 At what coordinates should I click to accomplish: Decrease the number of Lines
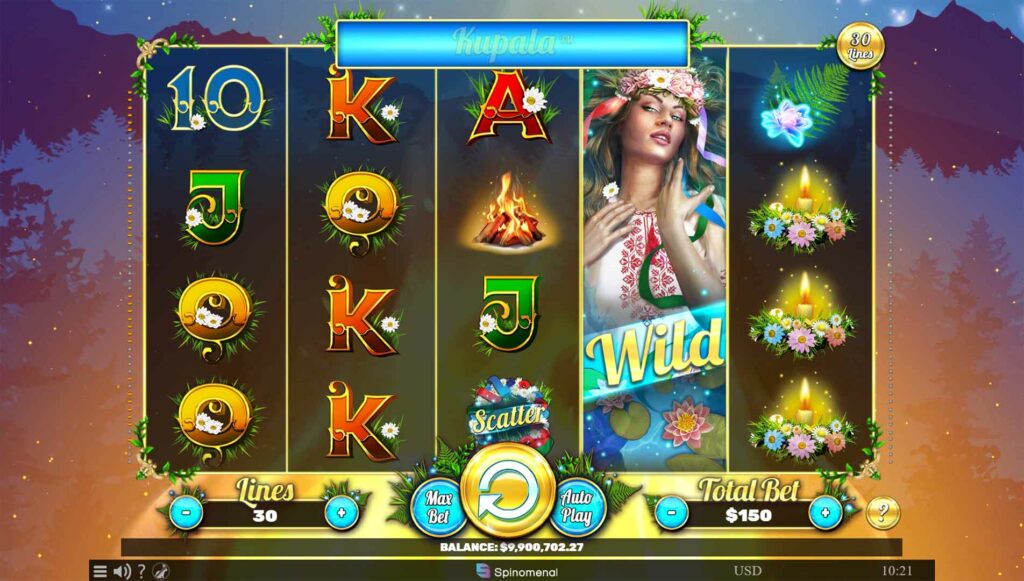point(186,512)
